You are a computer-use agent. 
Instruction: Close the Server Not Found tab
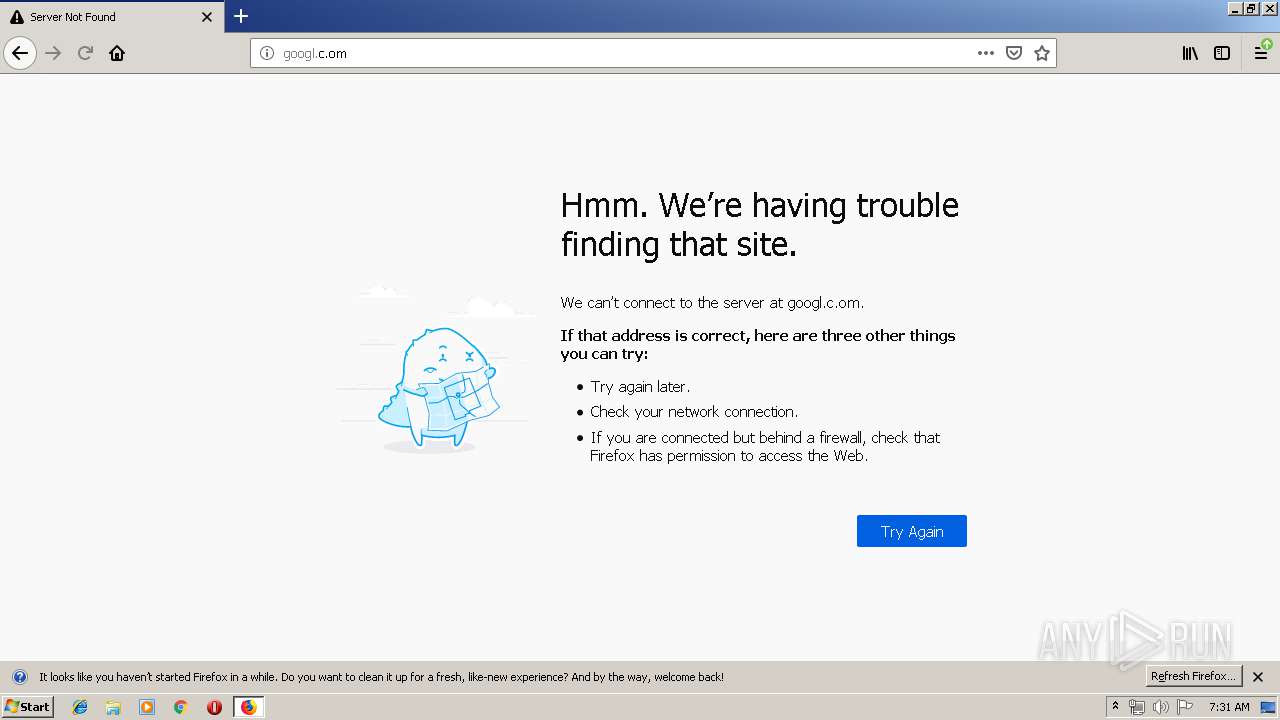point(207,17)
